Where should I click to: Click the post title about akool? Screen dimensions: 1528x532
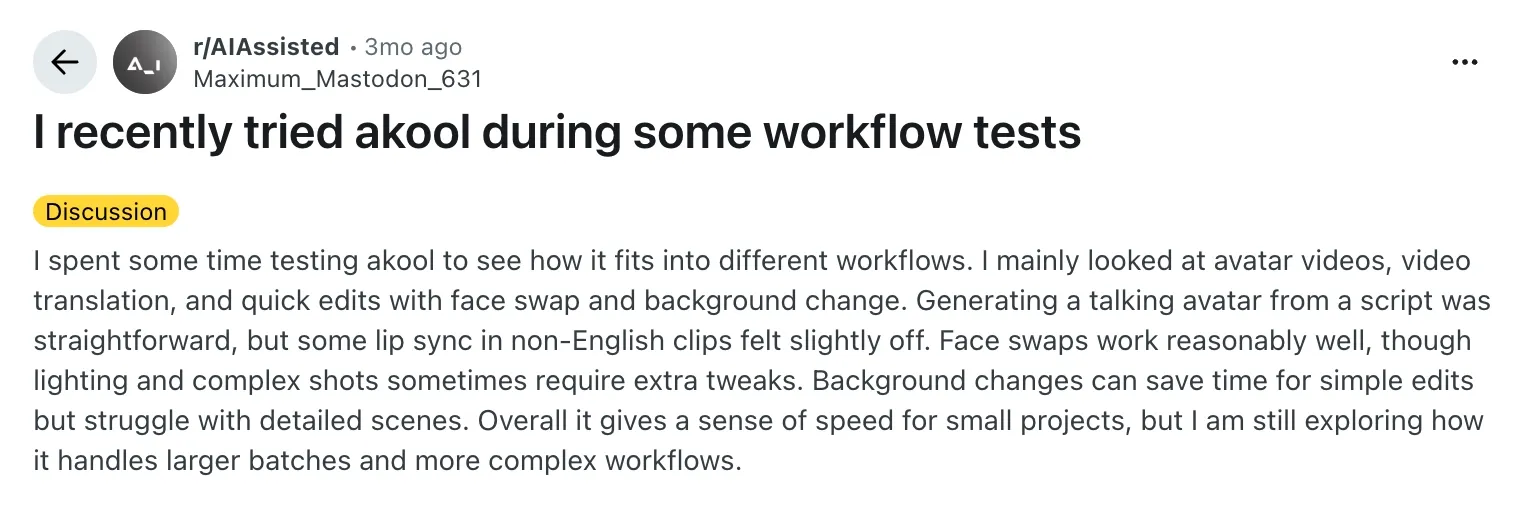(557, 133)
